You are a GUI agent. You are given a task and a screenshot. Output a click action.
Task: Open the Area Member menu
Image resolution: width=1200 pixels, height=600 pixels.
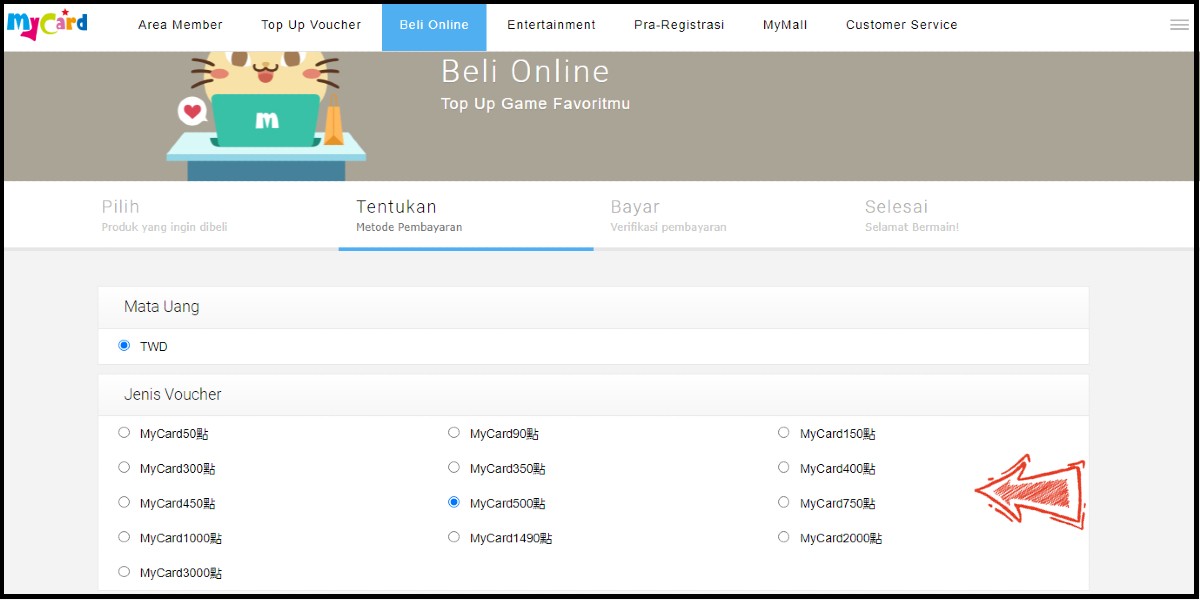(181, 25)
